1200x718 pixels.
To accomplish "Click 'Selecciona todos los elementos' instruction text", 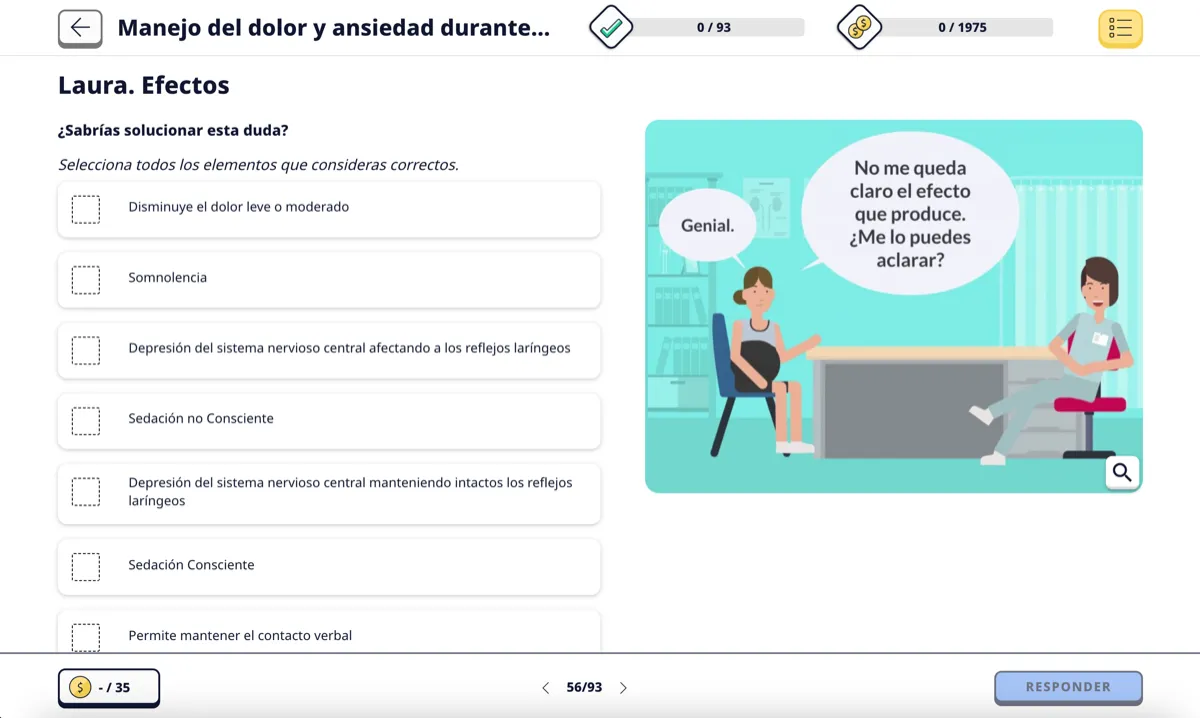I will (x=258, y=165).
